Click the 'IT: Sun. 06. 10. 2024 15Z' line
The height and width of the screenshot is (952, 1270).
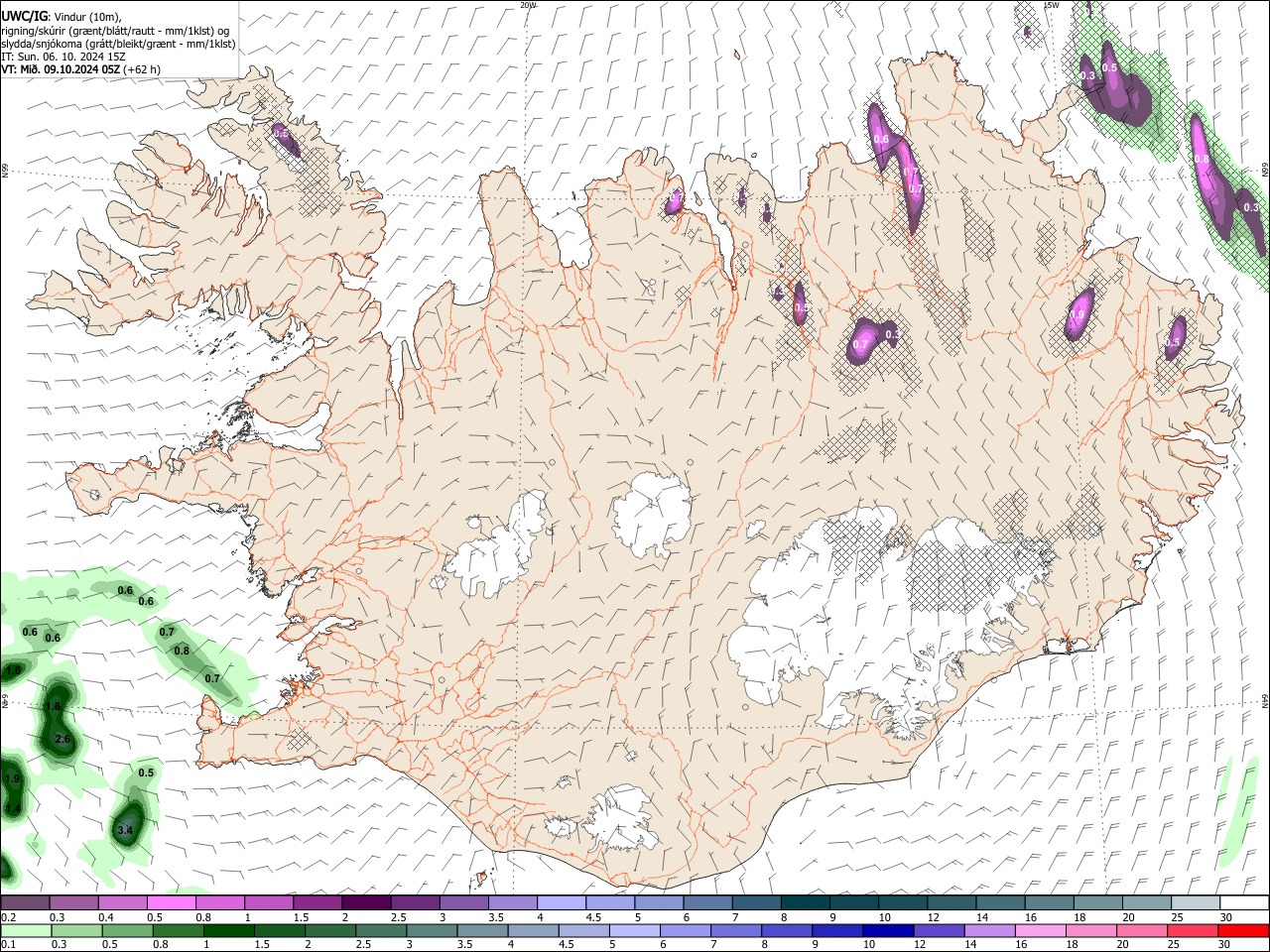(63, 57)
